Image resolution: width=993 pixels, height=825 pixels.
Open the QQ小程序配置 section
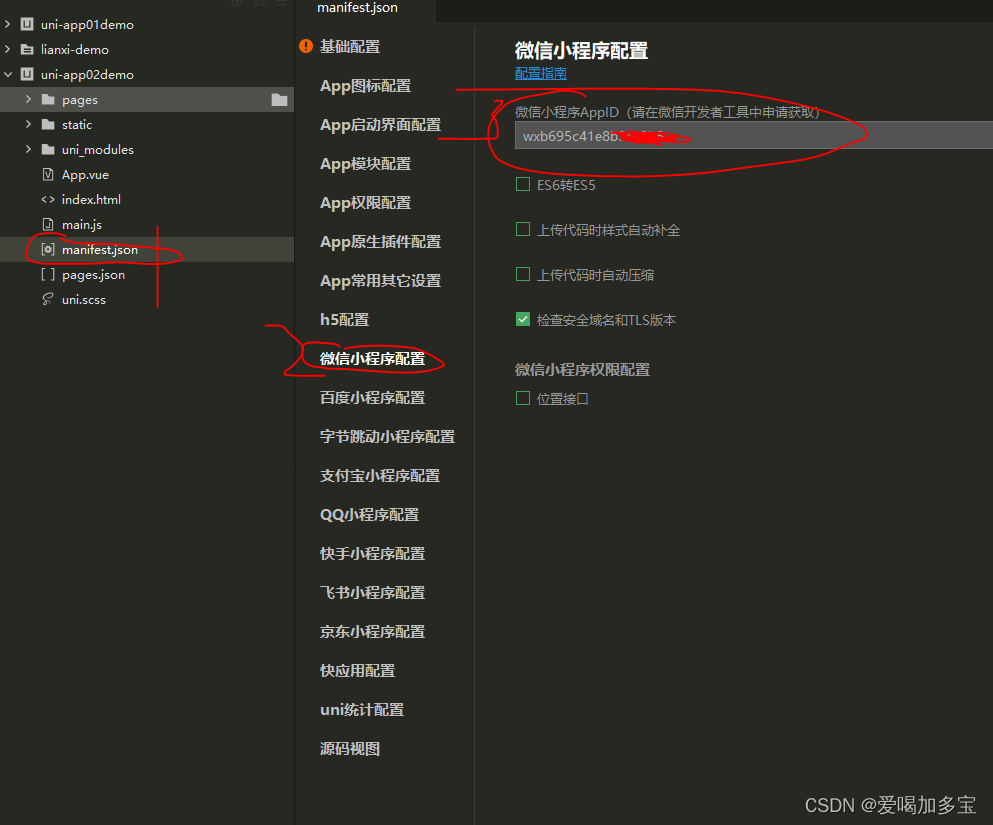[370, 515]
